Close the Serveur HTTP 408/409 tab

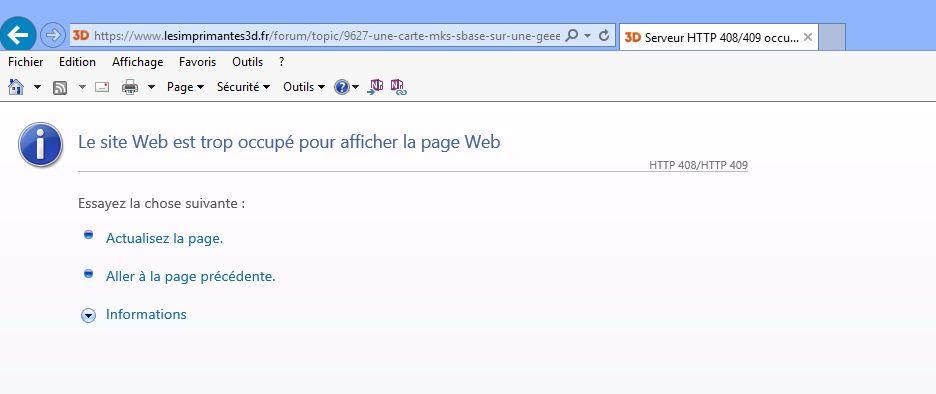pos(808,37)
